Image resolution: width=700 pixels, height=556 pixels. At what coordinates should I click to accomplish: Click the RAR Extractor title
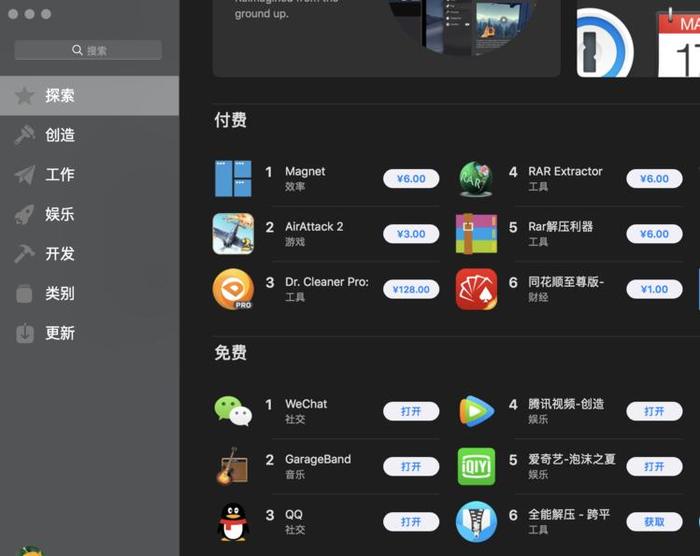(565, 171)
